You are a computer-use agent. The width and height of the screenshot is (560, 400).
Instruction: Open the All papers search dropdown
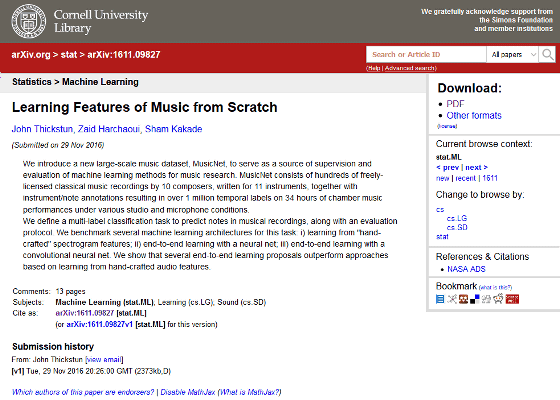point(512,54)
